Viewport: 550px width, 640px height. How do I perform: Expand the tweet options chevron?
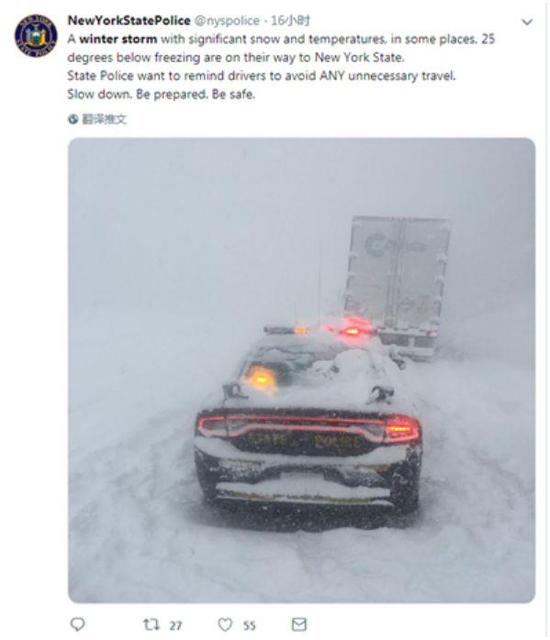[x=528, y=22]
